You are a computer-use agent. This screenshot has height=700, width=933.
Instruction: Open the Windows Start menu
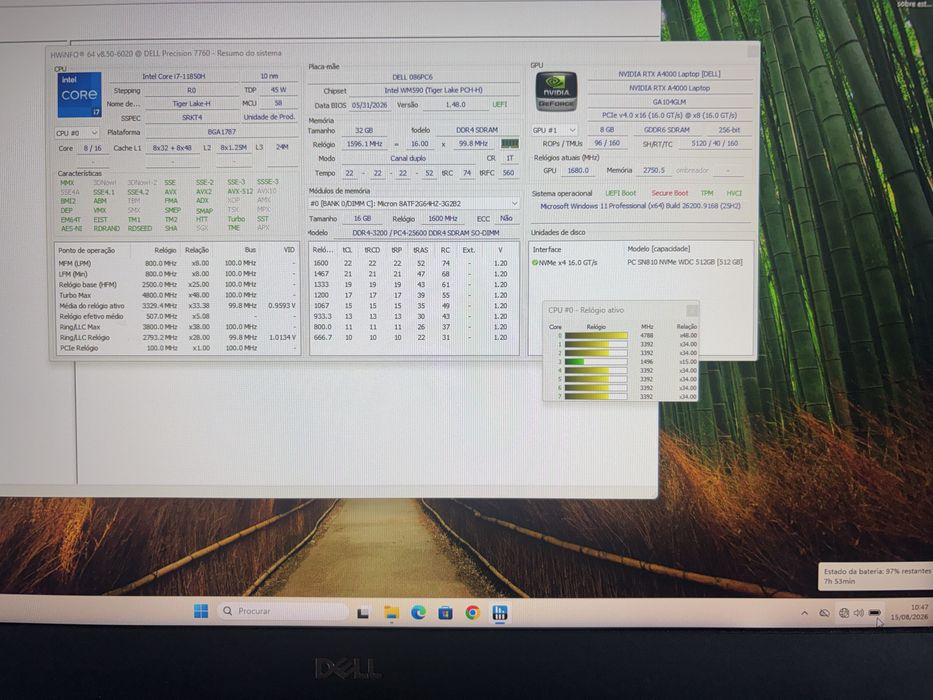coord(201,611)
